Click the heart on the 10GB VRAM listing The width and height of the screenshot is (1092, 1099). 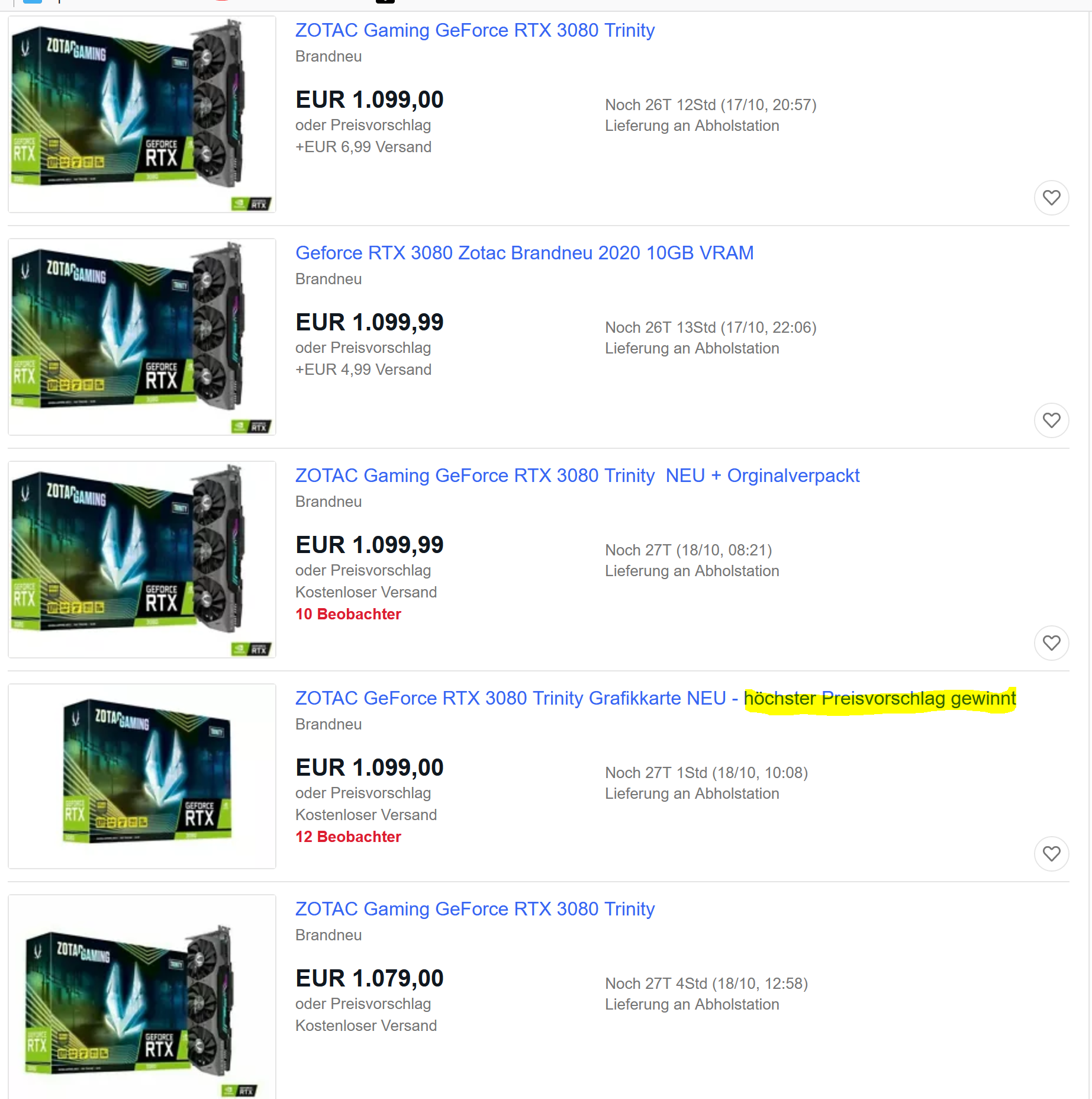click(1051, 420)
